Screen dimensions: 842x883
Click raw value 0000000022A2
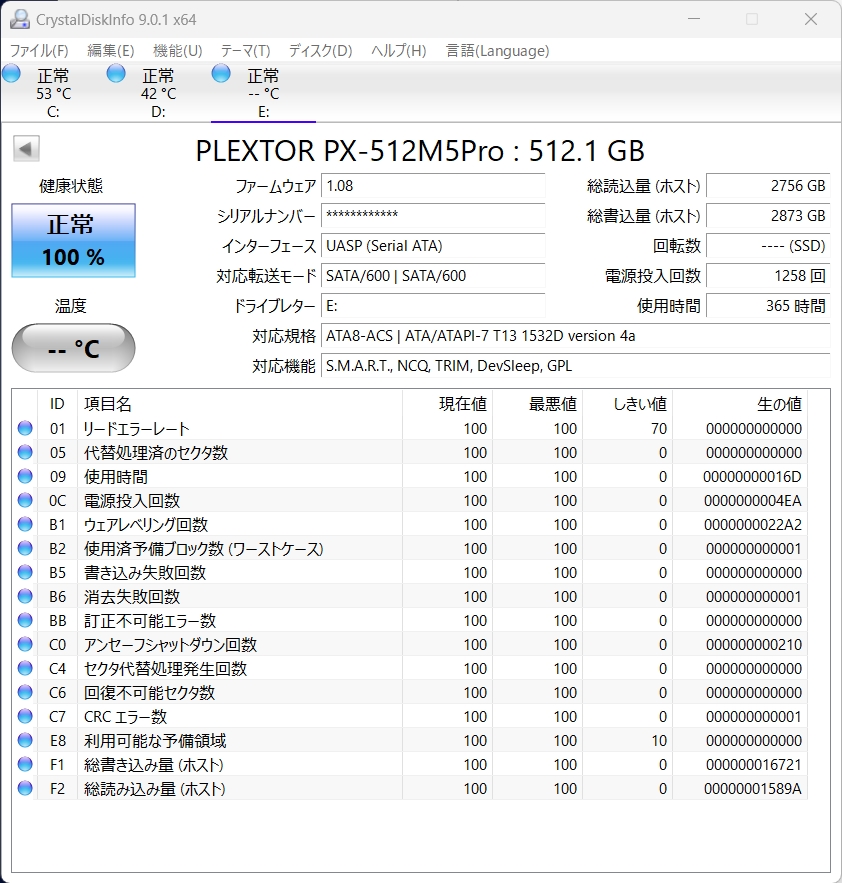753,524
